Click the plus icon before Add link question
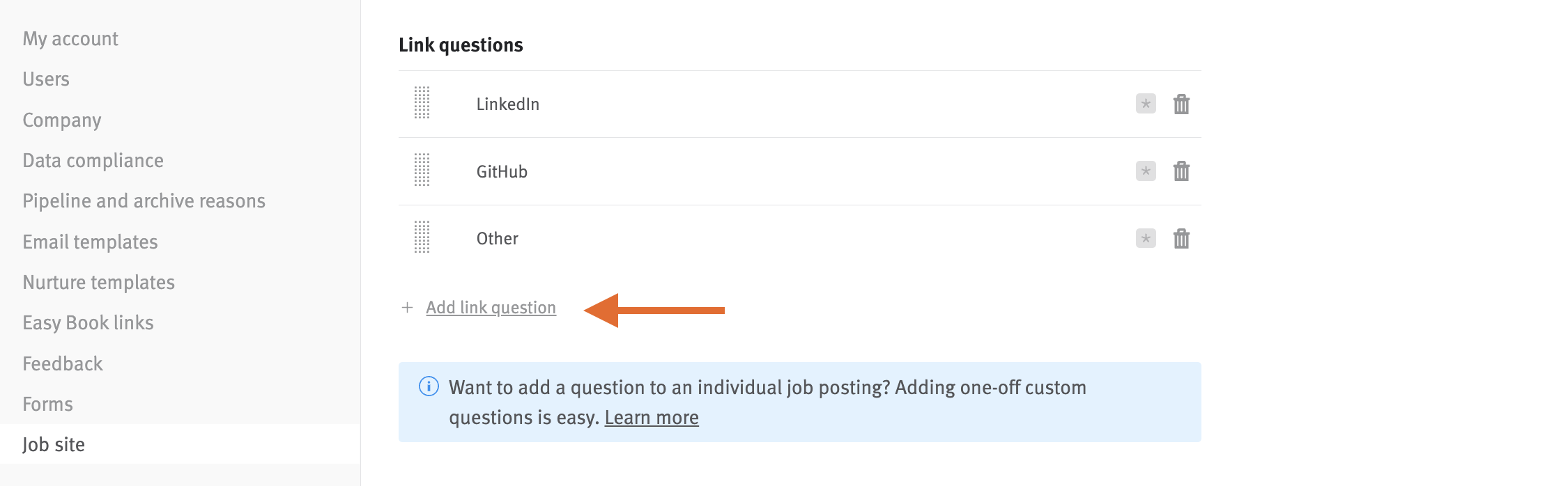 (x=408, y=307)
